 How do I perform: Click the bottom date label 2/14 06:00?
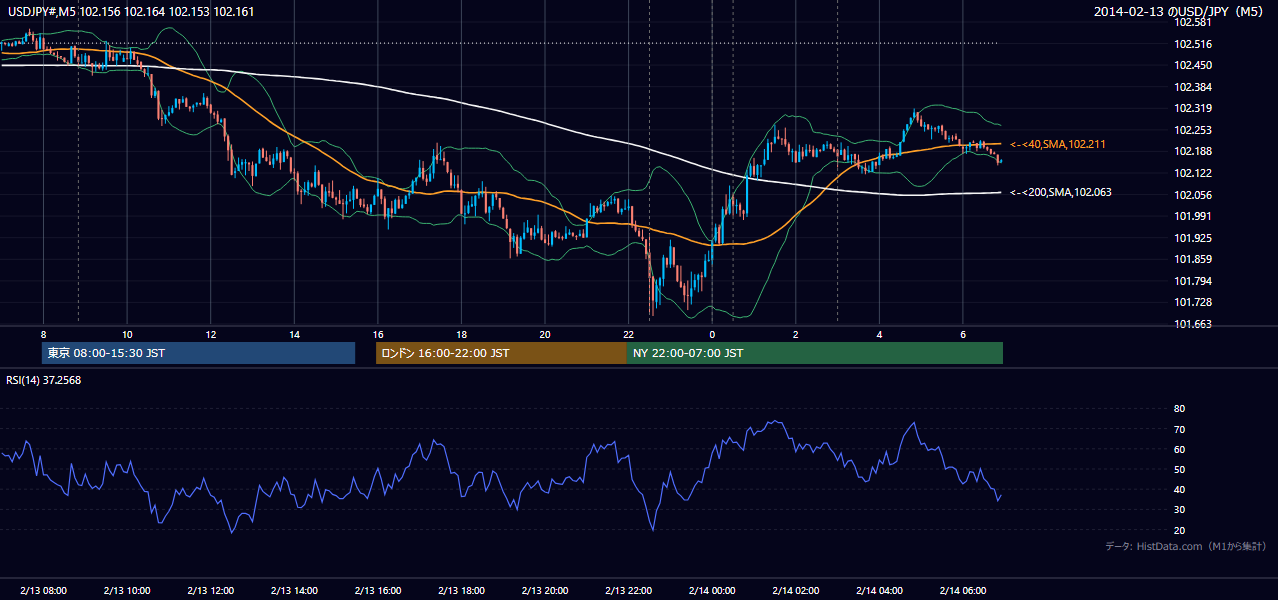(x=962, y=591)
